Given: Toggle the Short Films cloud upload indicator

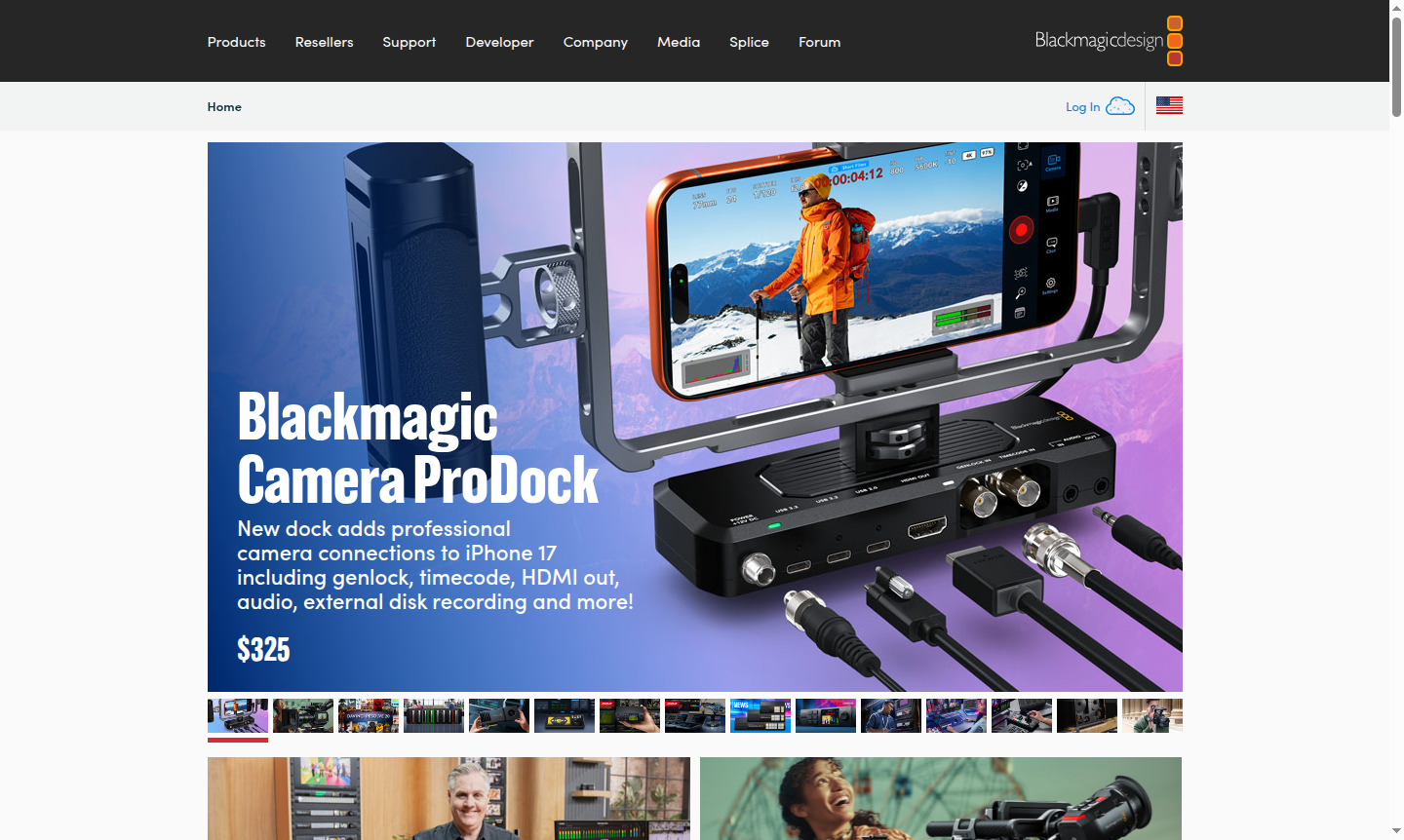Looking at the screenshot, I should tap(848, 166).
